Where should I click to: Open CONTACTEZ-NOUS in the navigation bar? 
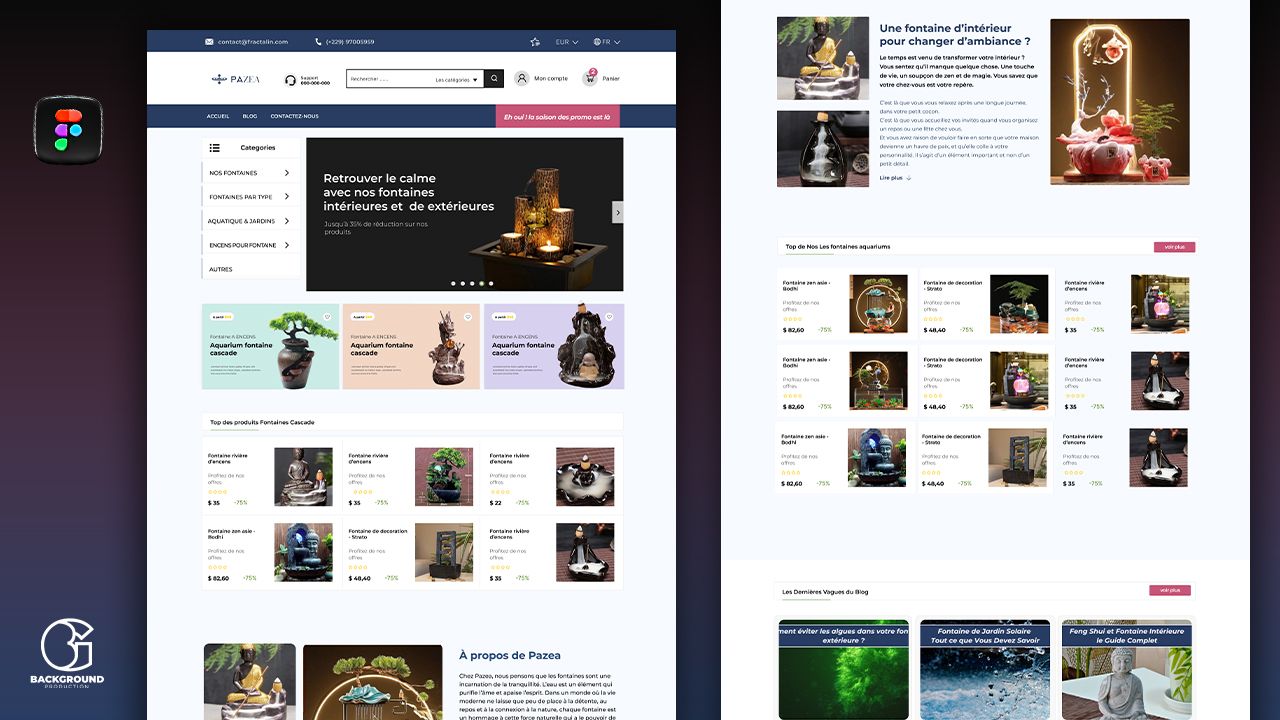click(x=294, y=116)
